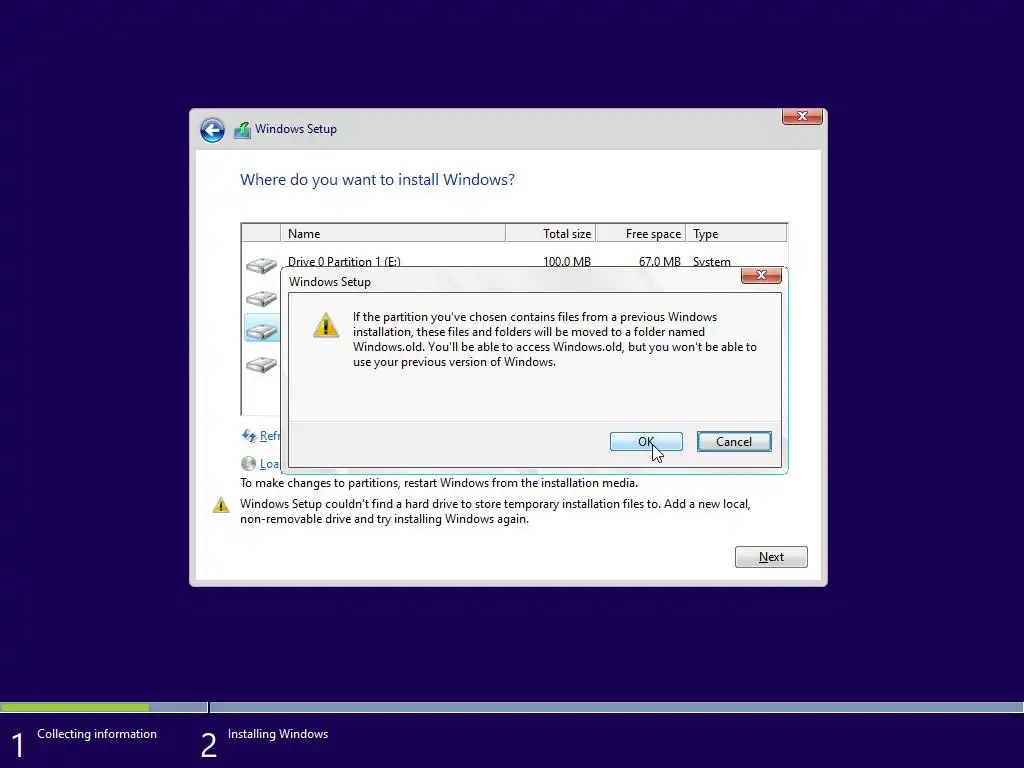Sort partitions by Name column header
Image resolution: width=1024 pixels, height=768 pixels.
coord(392,233)
